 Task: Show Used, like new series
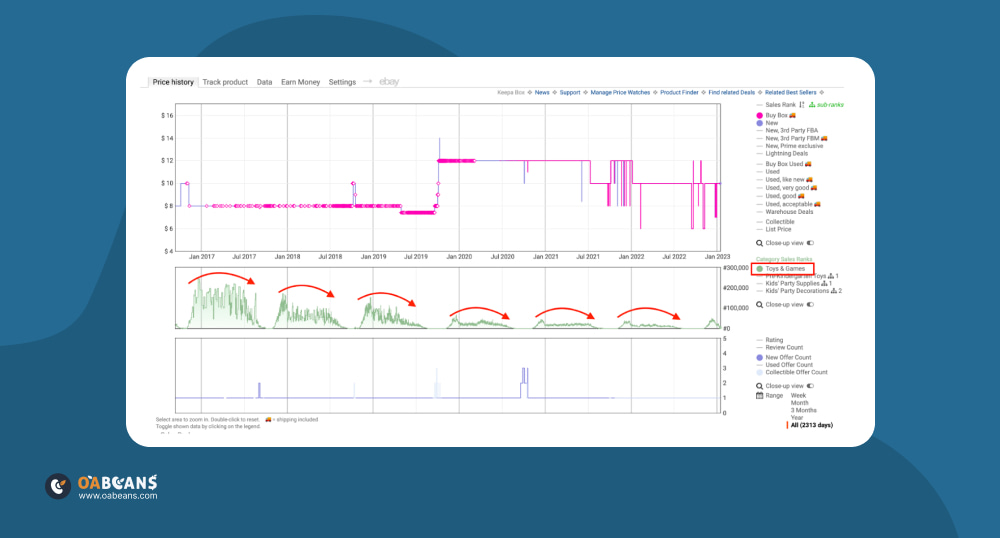coord(785,180)
